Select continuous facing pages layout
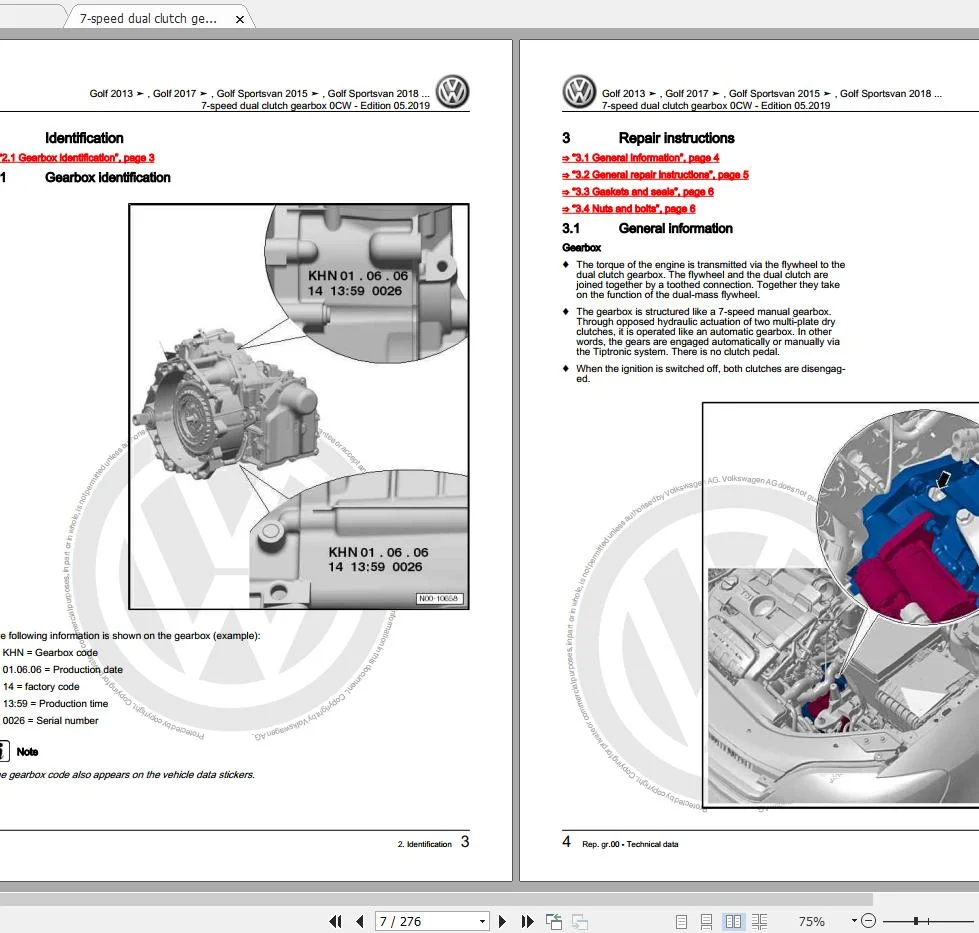This screenshot has width=979, height=933. point(759,921)
